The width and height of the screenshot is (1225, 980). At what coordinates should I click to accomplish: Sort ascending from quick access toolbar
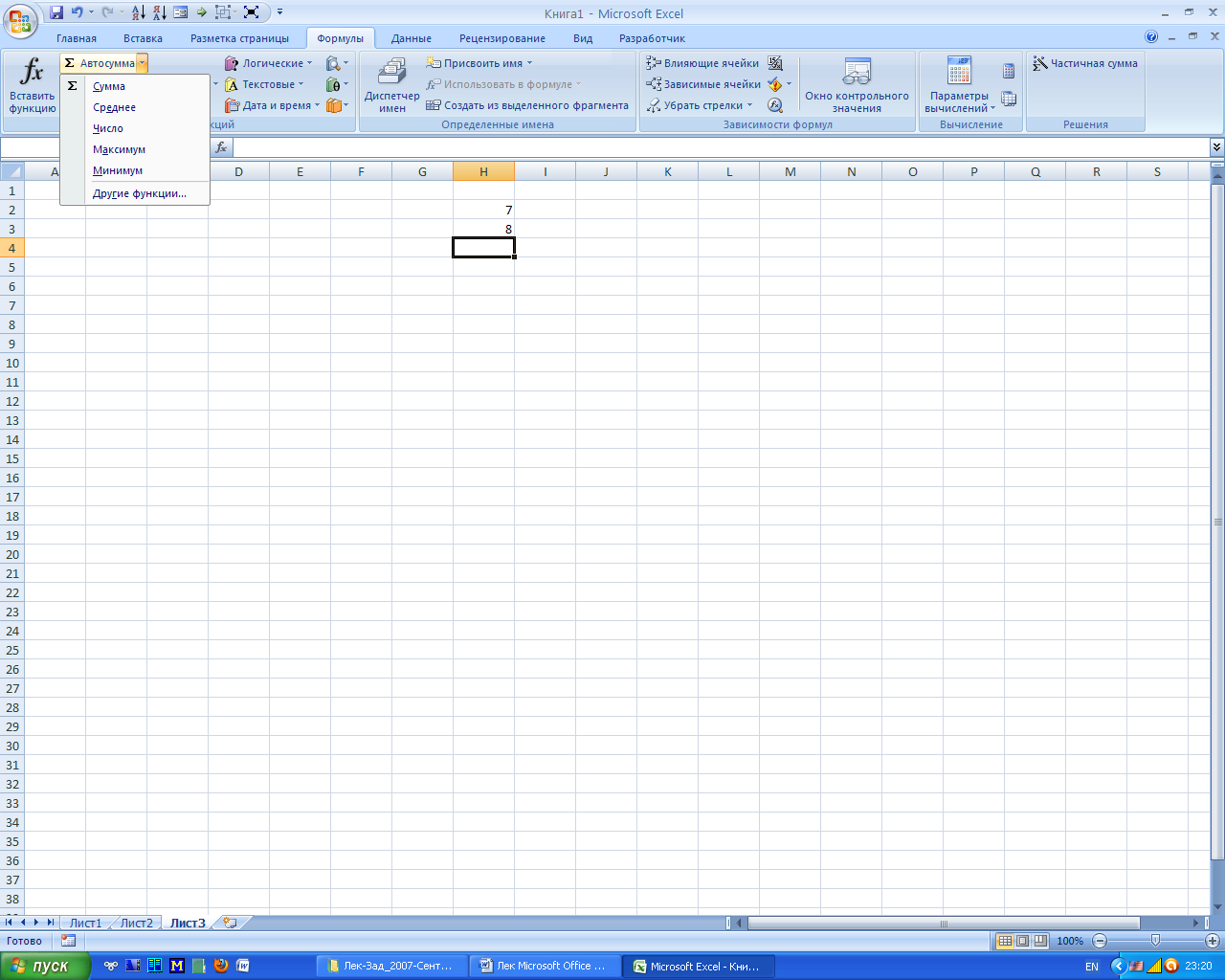coord(138,12)
